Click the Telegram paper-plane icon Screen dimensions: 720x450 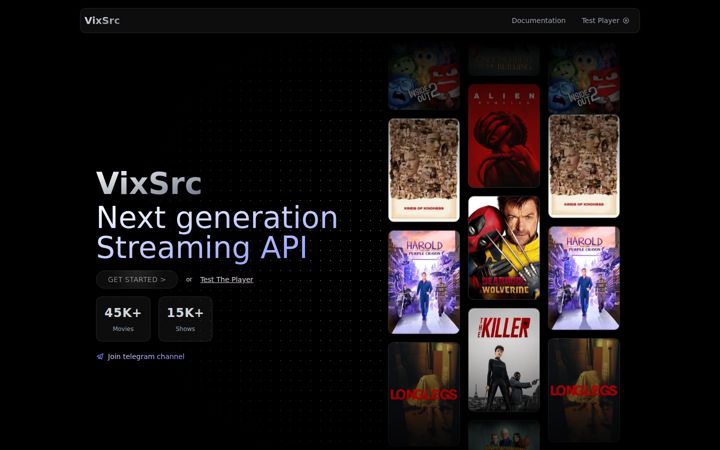(x=100, y=357)
